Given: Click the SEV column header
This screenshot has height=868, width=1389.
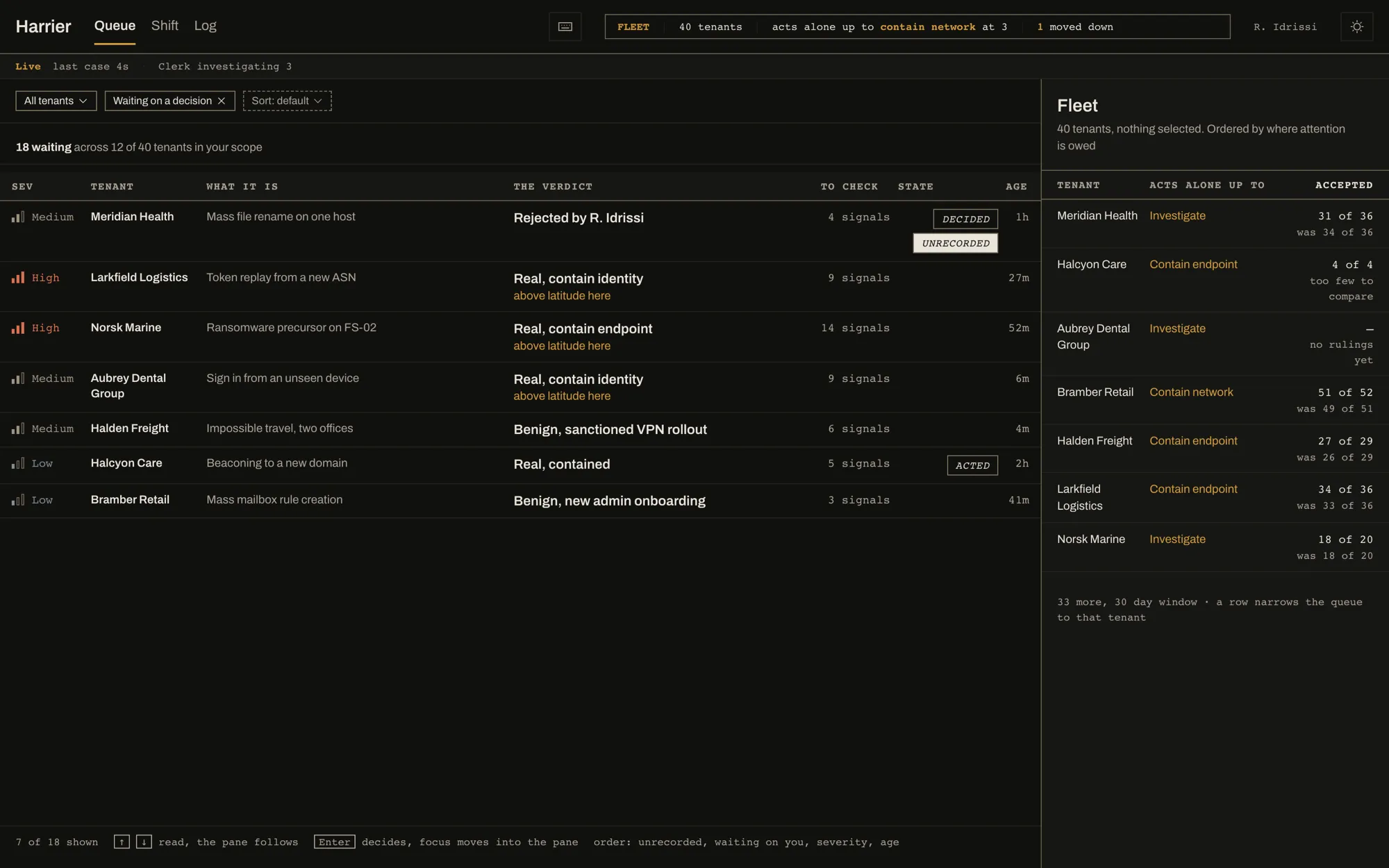Looking at the screenshot, I should coord(22,187).
